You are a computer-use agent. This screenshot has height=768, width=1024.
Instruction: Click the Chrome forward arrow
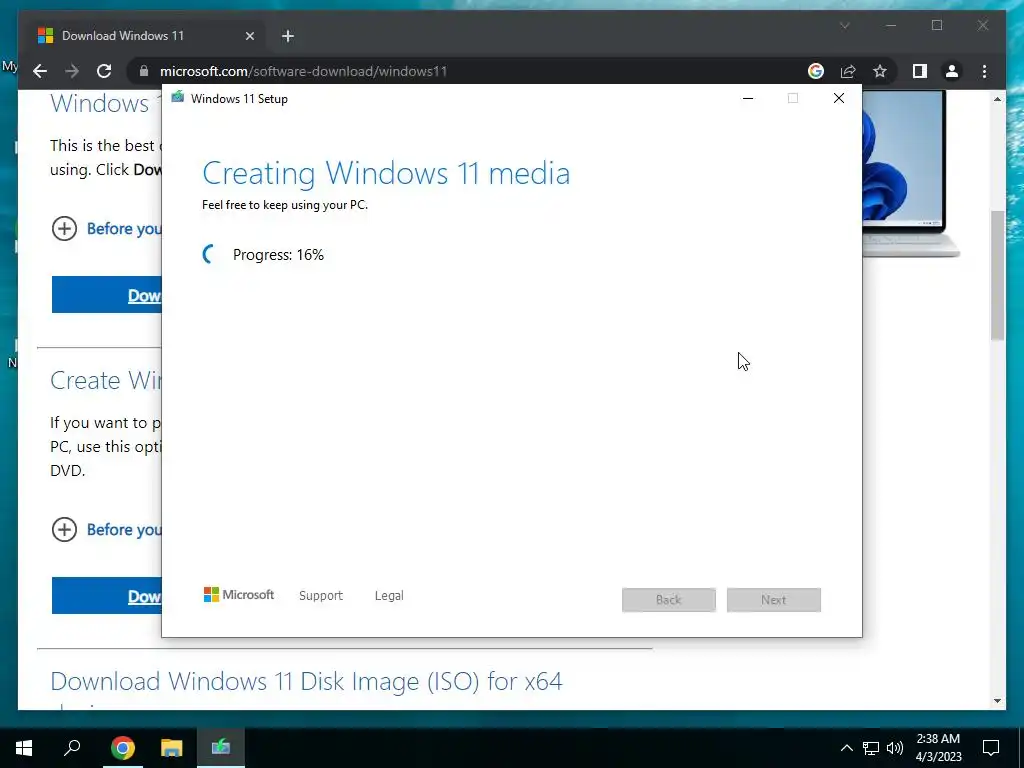coord(72,71)
